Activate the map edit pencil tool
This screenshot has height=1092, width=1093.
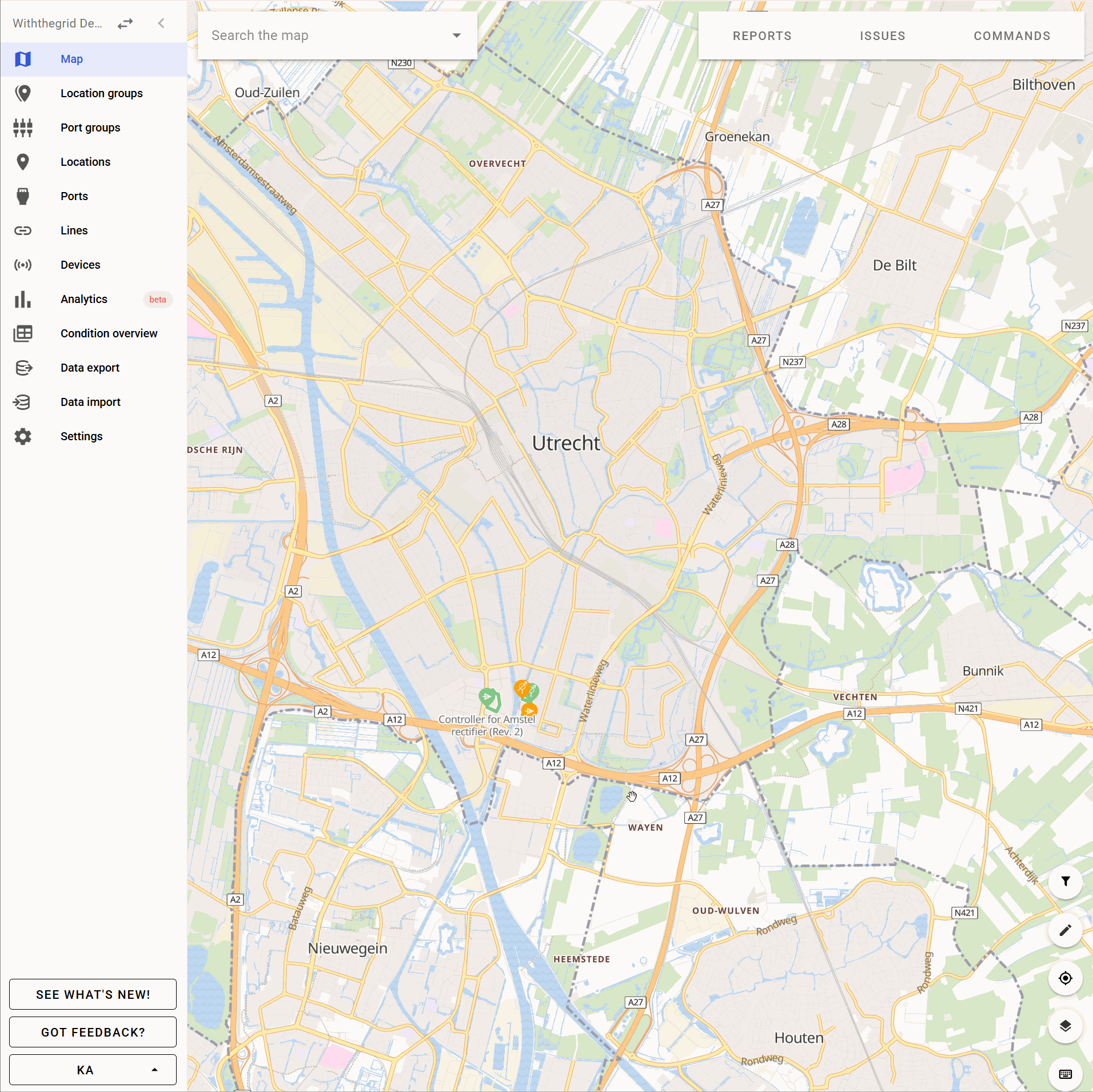pos(1066,930)
